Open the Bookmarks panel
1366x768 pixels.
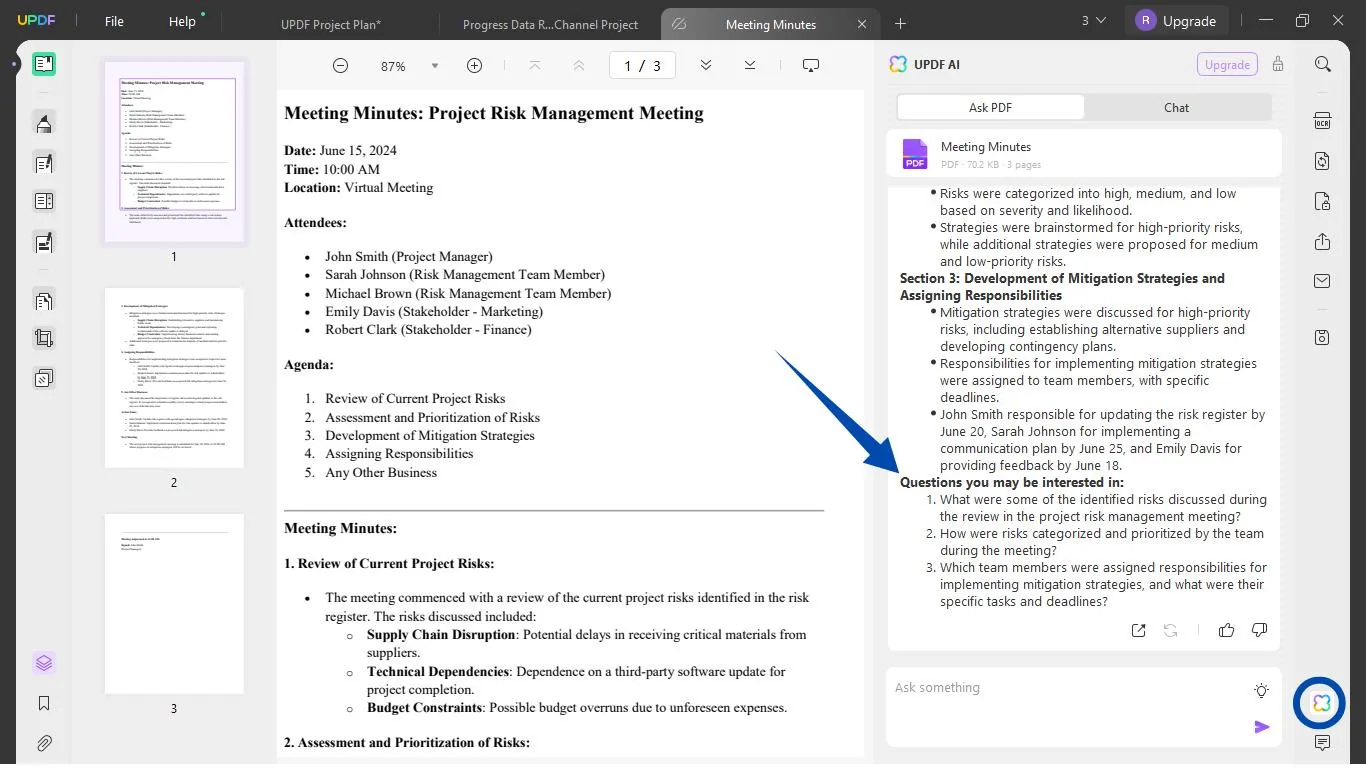tap(44, 703)
